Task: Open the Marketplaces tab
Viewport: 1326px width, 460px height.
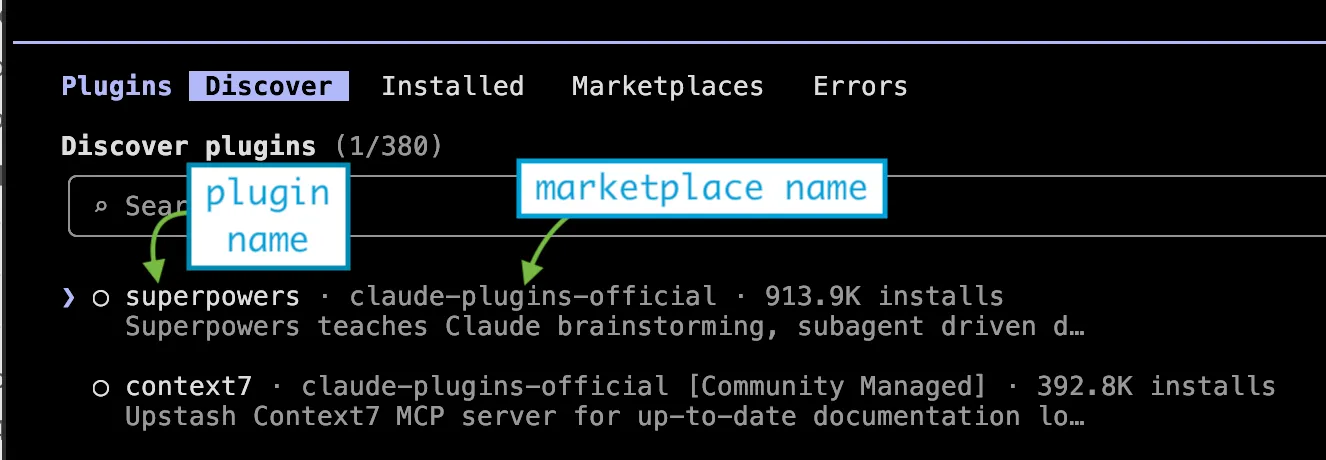Action: click(x=668, y=86)
